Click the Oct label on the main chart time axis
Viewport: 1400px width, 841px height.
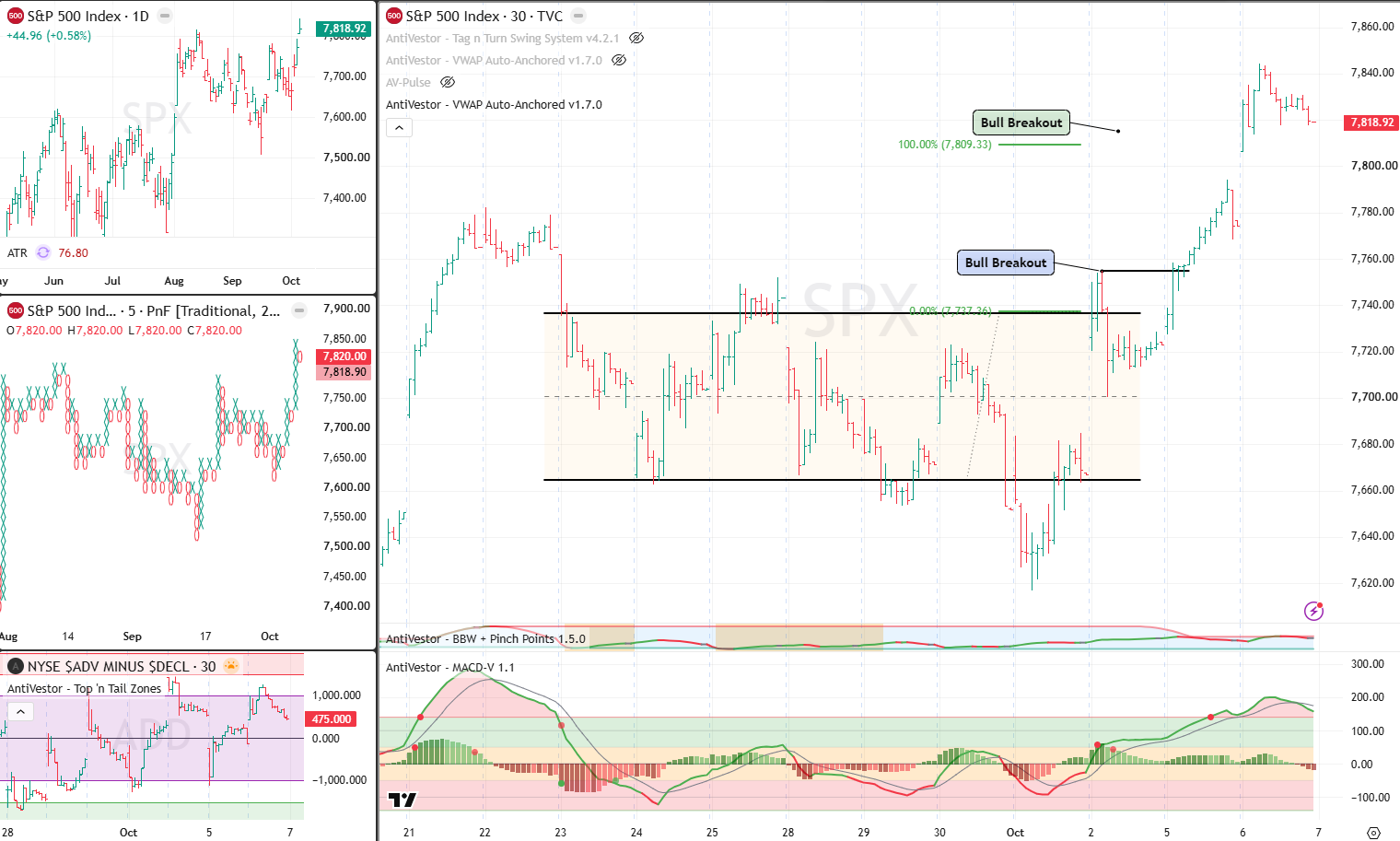[x=1015, y=832]
